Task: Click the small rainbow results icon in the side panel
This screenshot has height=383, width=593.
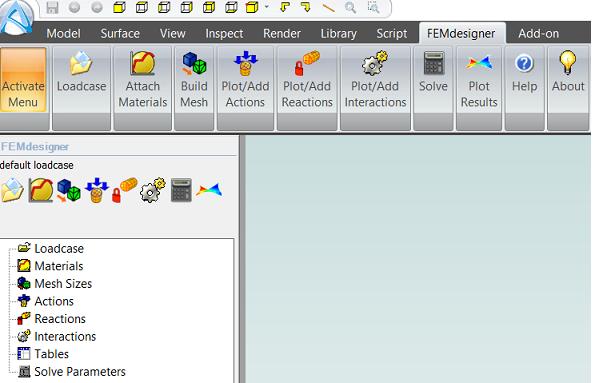Action: point(209,190)
